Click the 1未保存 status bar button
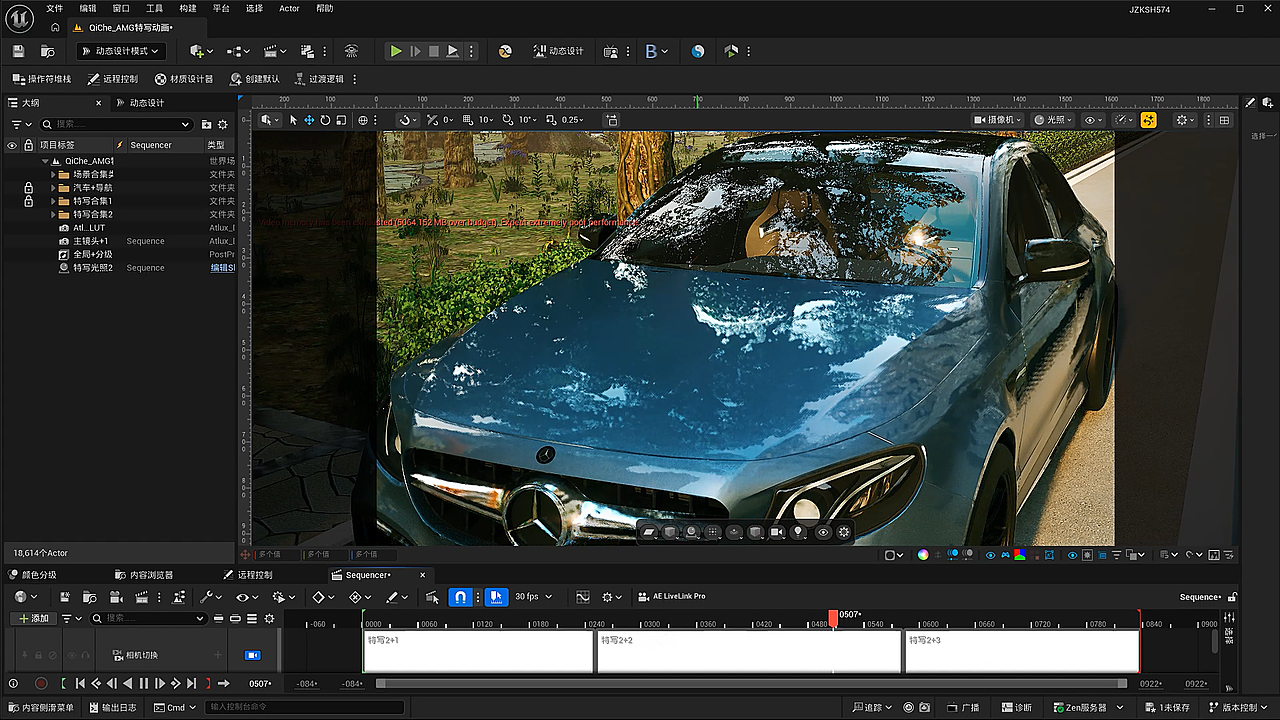The image size is (1280, 720). point(1167,708)
